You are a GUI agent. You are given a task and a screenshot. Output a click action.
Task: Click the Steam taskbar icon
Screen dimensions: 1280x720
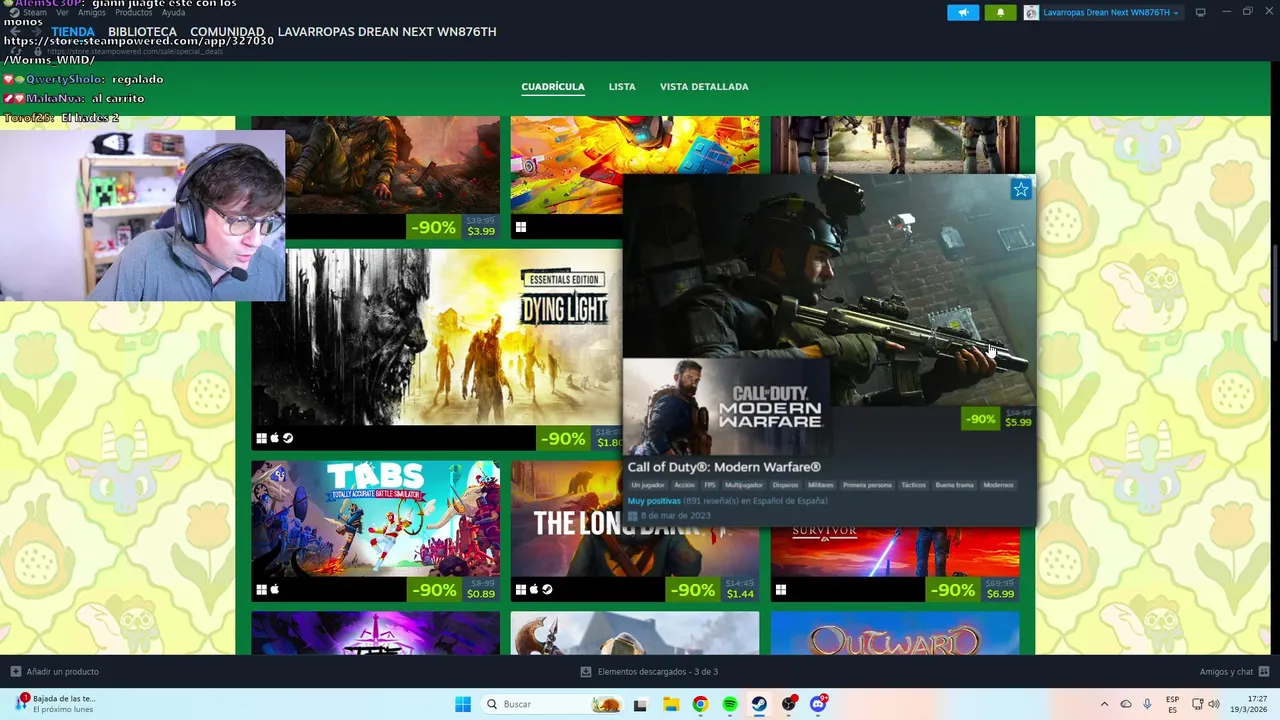(759, 704)
